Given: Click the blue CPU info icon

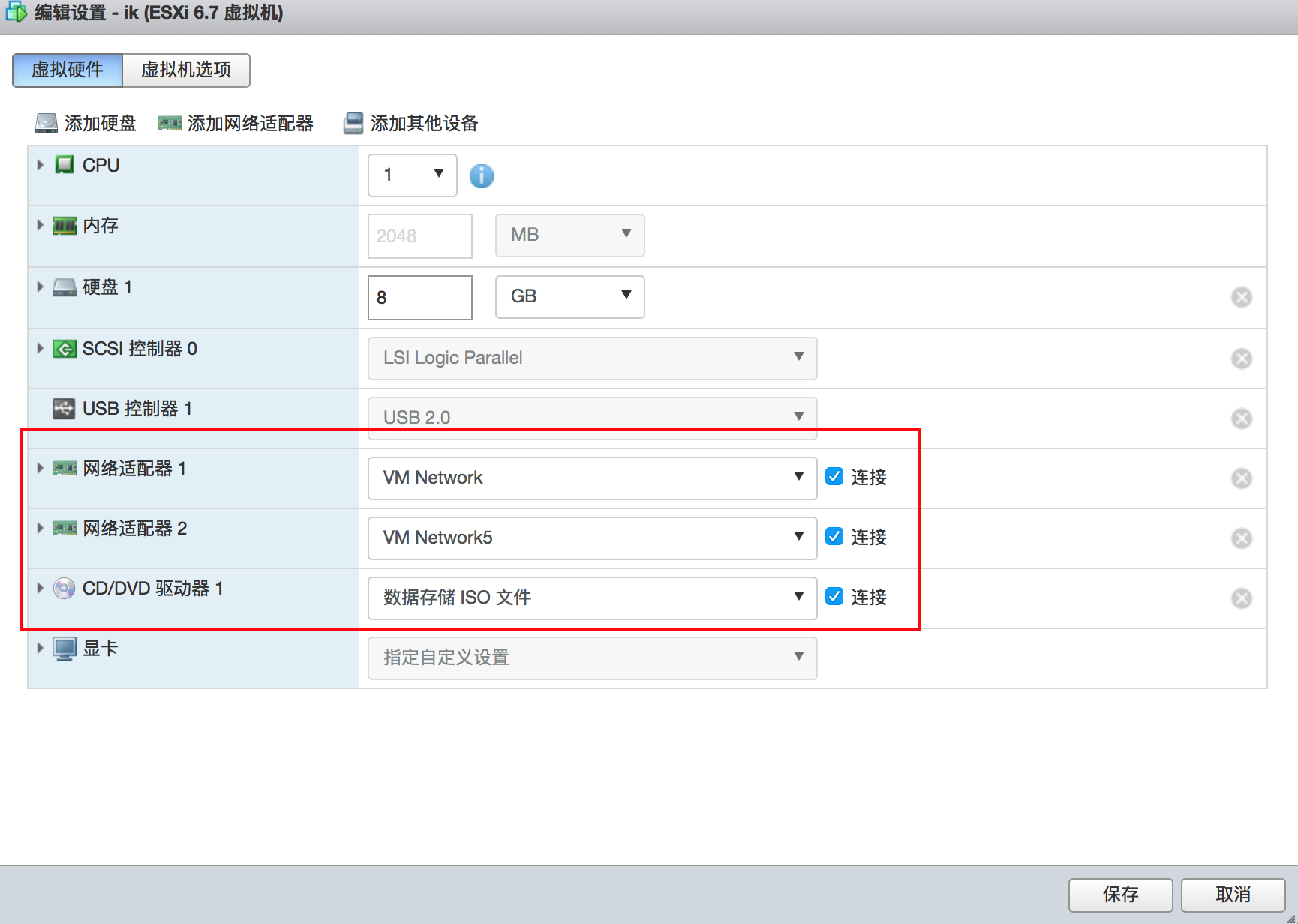Looking at the screenshot, I should [x=481, y=176].
